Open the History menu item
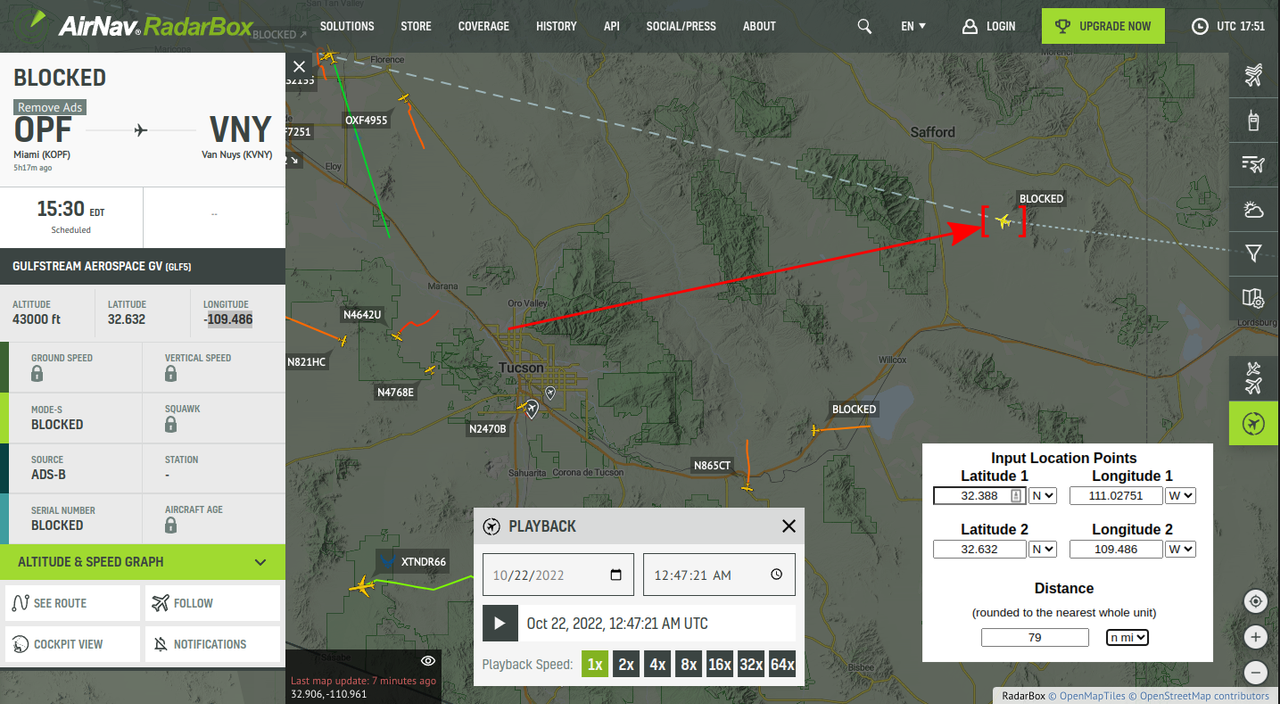The image size is (1280, 704). 556,26
